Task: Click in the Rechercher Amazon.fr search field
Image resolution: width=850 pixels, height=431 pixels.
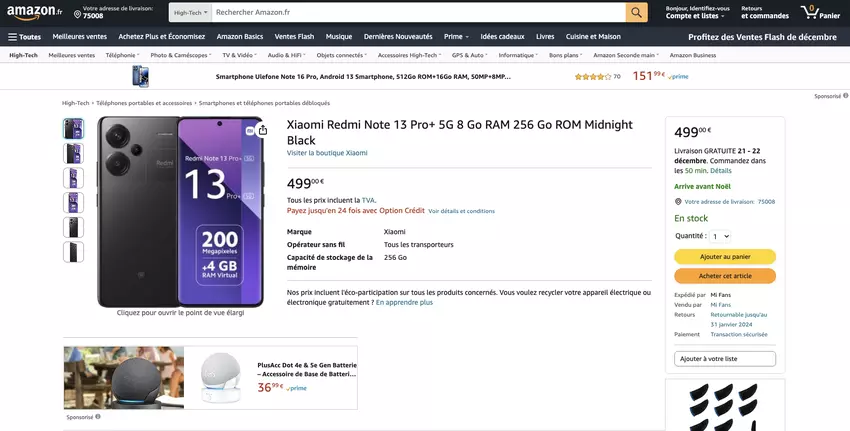Action: click(418, 12)
